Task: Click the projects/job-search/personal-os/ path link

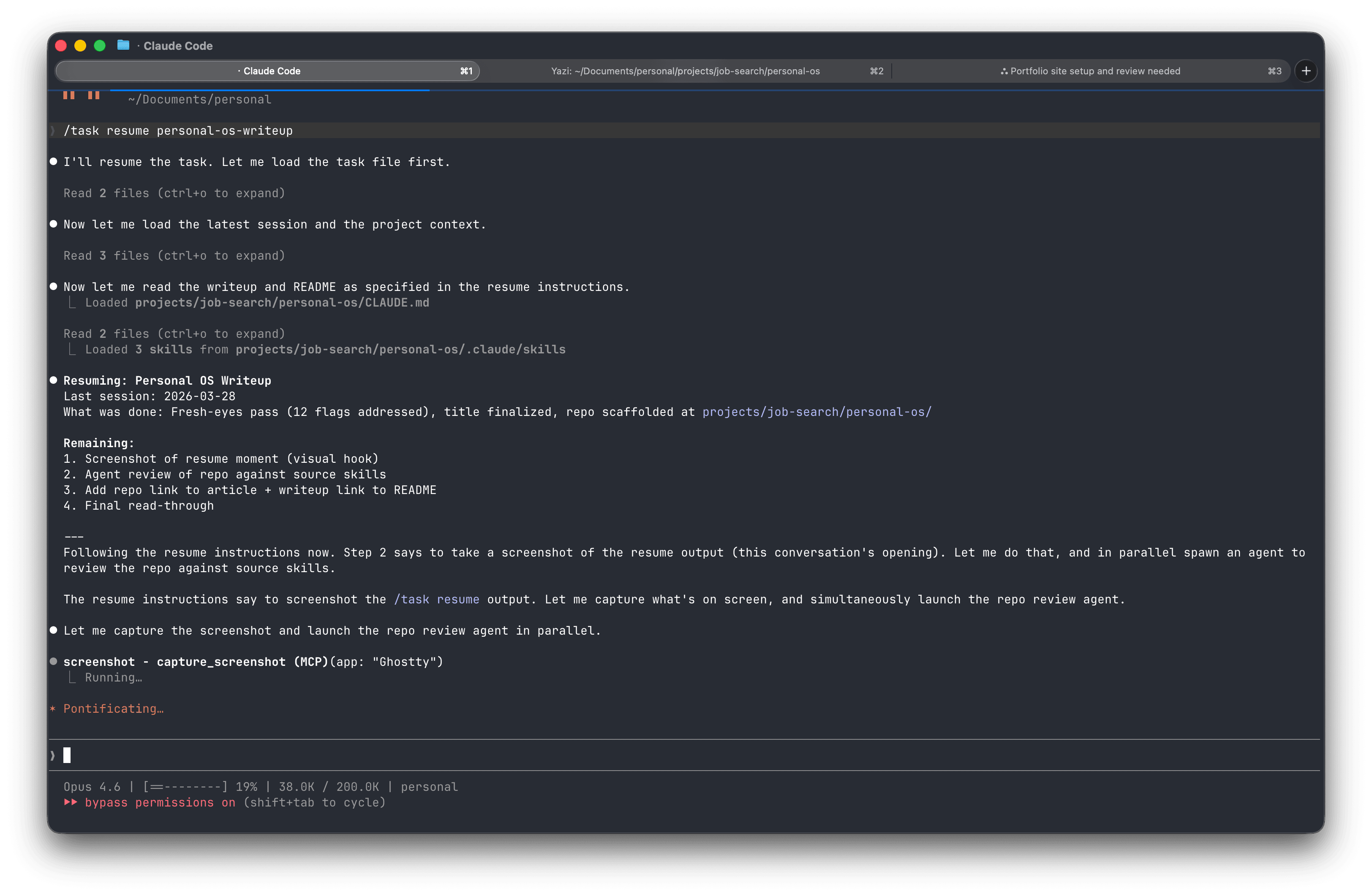Action: click(816, 411)
